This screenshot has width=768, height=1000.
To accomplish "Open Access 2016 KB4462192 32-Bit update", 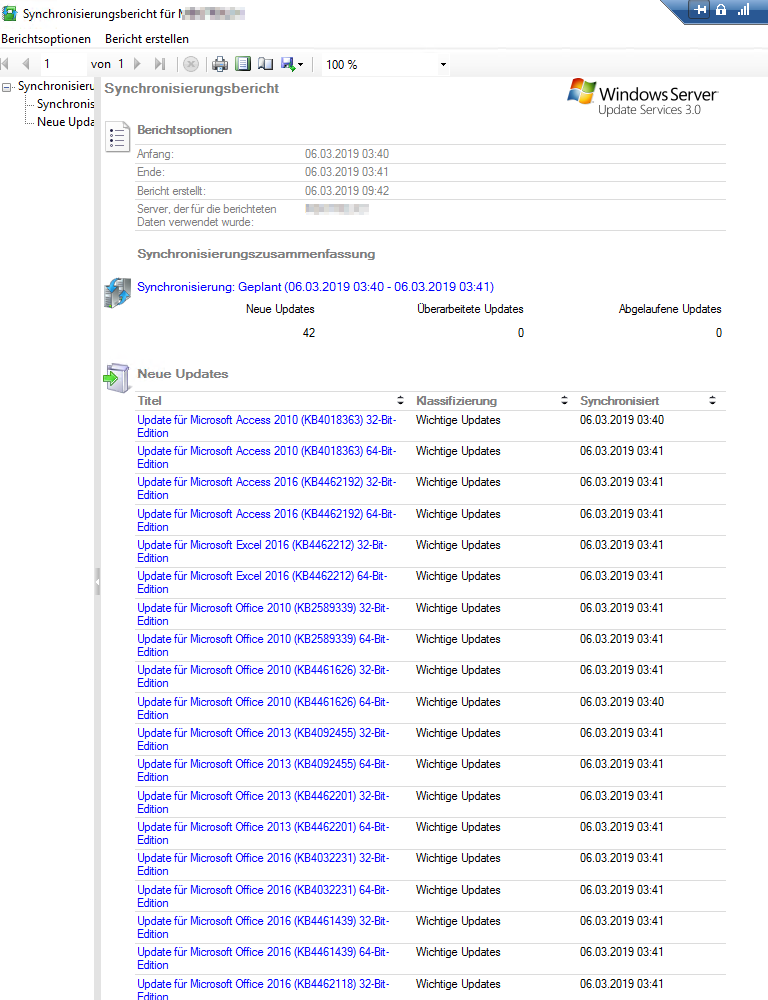I will click(267, 489).
